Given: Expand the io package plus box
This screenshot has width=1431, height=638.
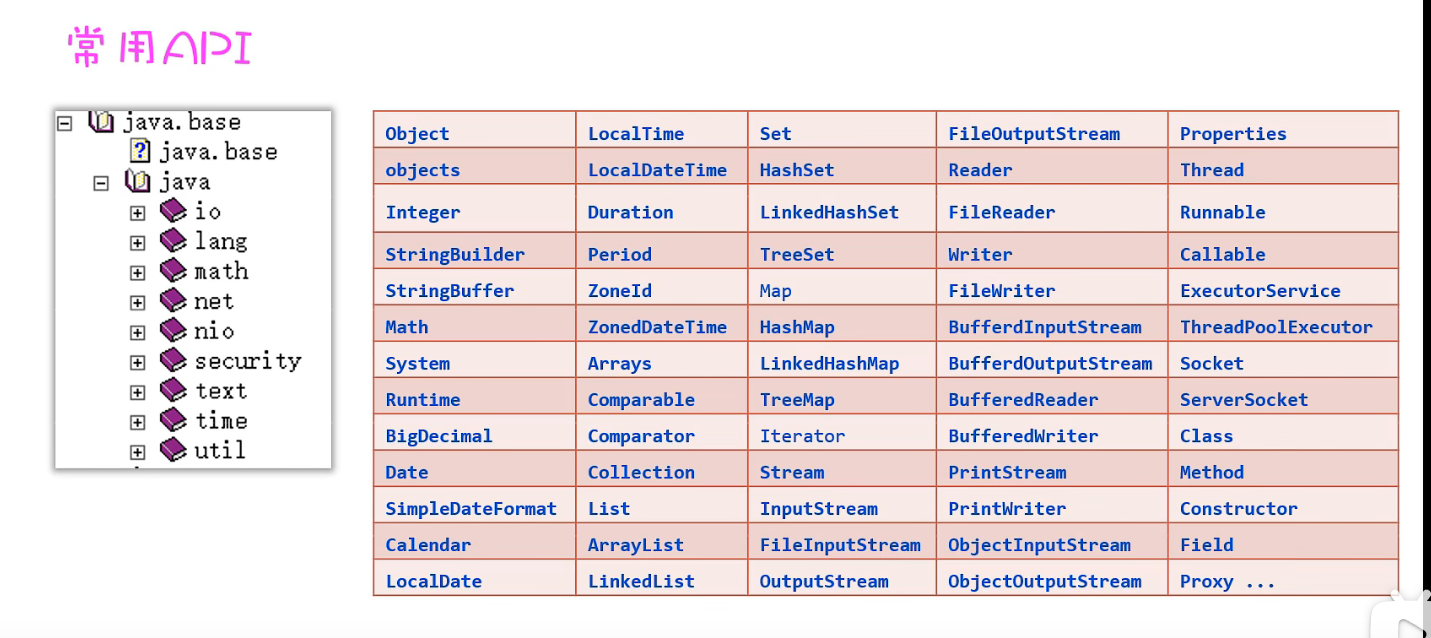Looking at the screenshot, I should tap(137, 213).
